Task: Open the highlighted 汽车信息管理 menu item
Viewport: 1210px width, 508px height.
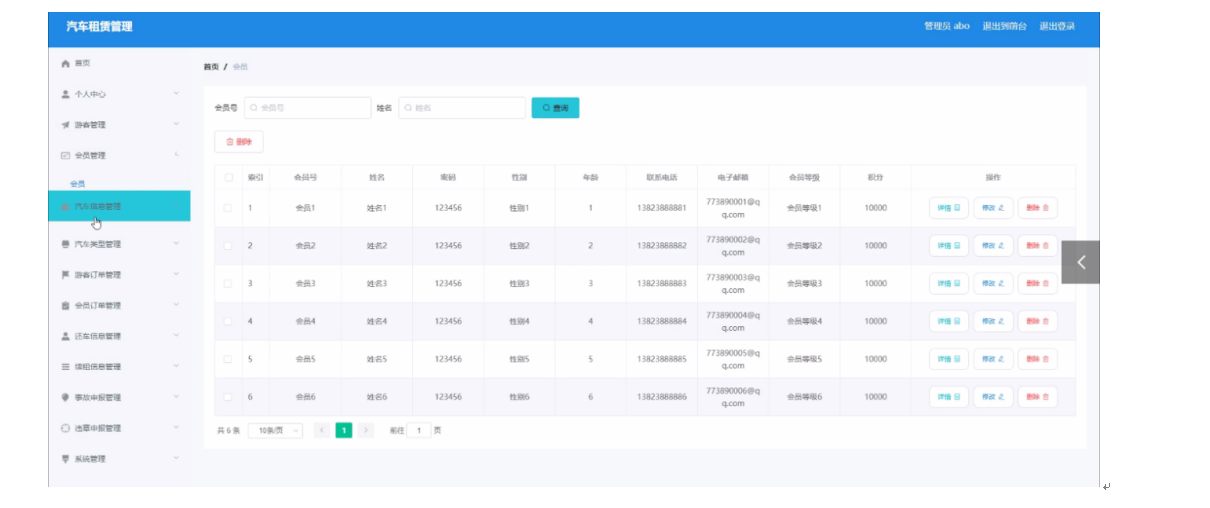Action: (119, 206)
